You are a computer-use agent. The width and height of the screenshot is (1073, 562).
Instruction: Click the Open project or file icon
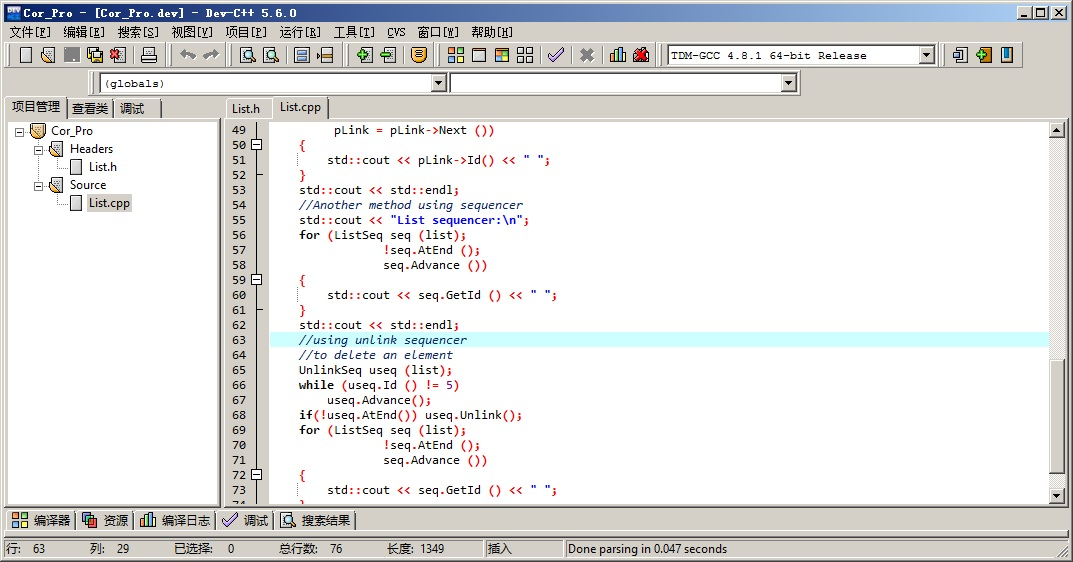point(48,55)
